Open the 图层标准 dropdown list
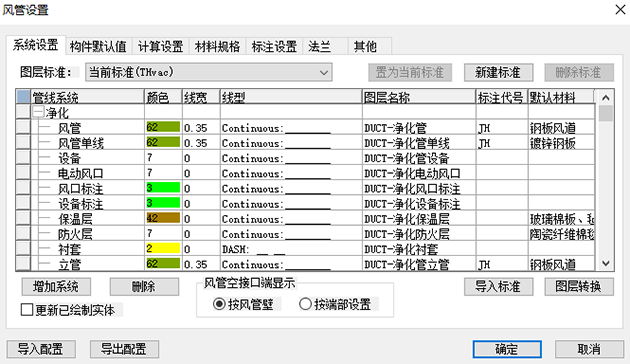Viewport: 630px width, 364px height. (209, 72)
